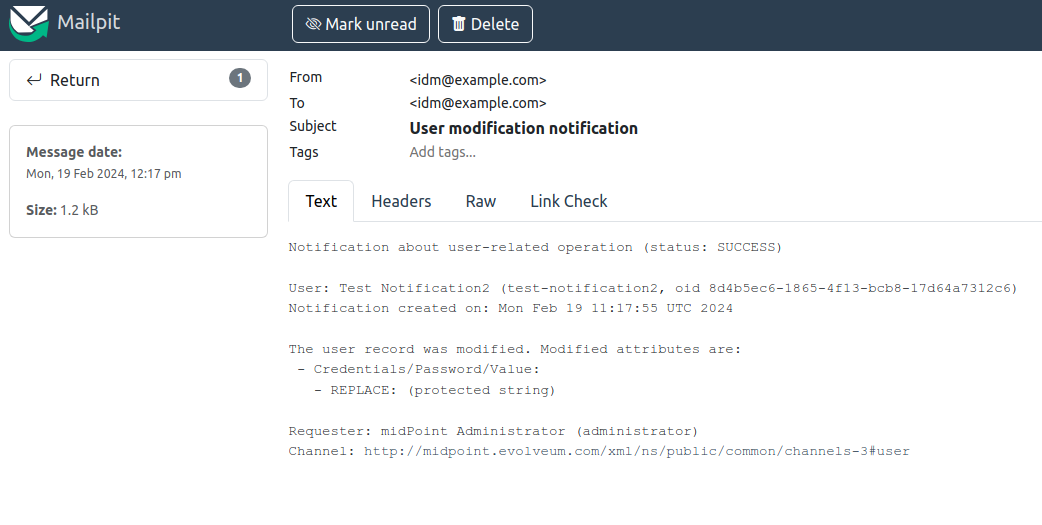The width and height of the screenshot is (1042, 525).
Task: Switch to the Text tab
Action: [321, 201]
